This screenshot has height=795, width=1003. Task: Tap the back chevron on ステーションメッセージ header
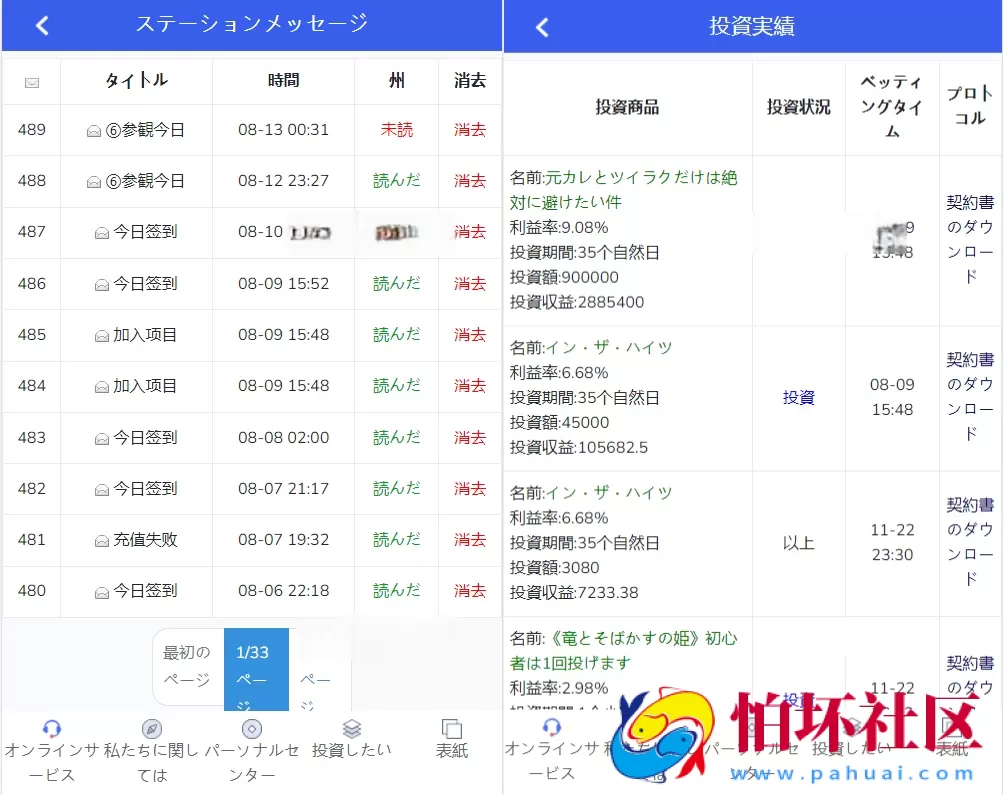pos(40,25)
